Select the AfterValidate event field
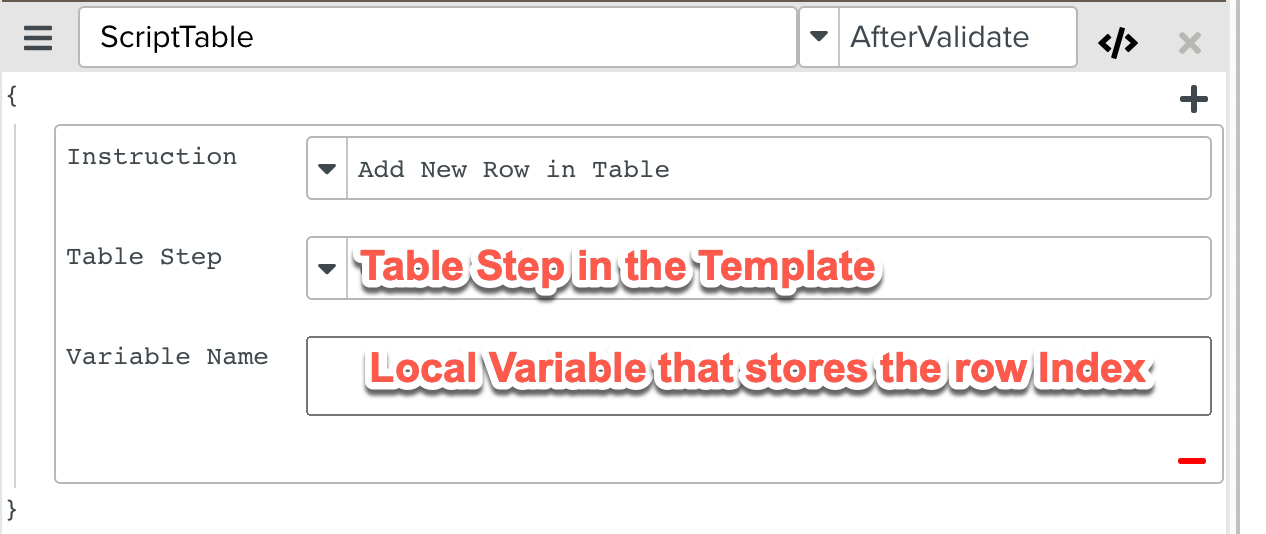This screenshot has width=1266, height=534. point(956,38)
